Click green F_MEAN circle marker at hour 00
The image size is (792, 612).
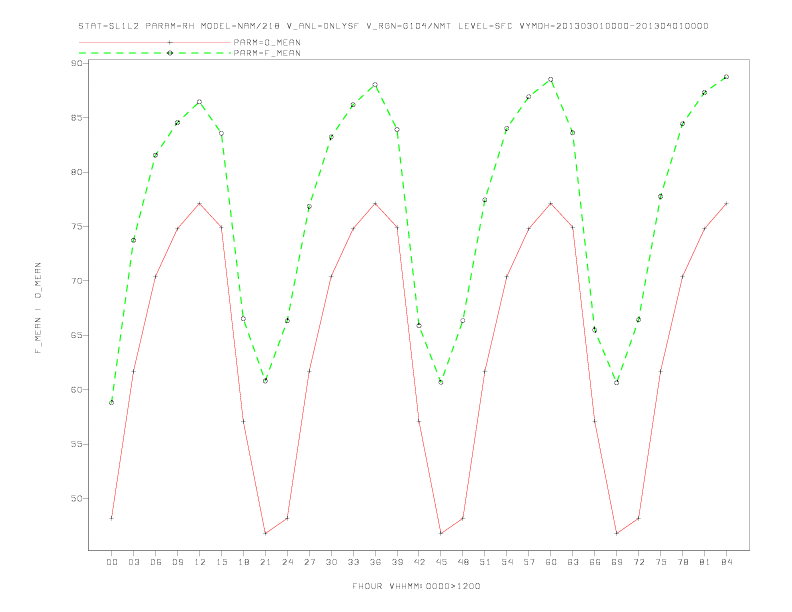pyautogui.click(x=112, y=402)
